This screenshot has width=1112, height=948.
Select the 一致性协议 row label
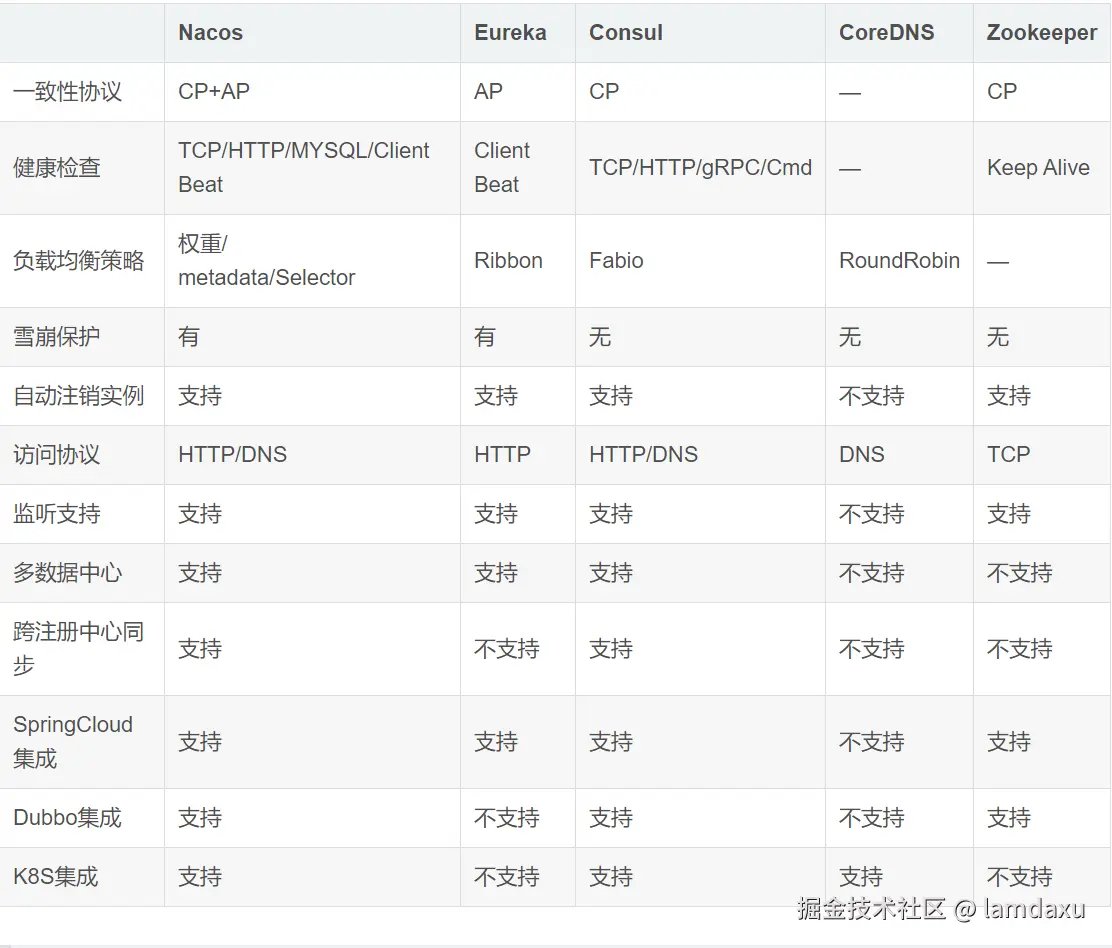point(67,92)
